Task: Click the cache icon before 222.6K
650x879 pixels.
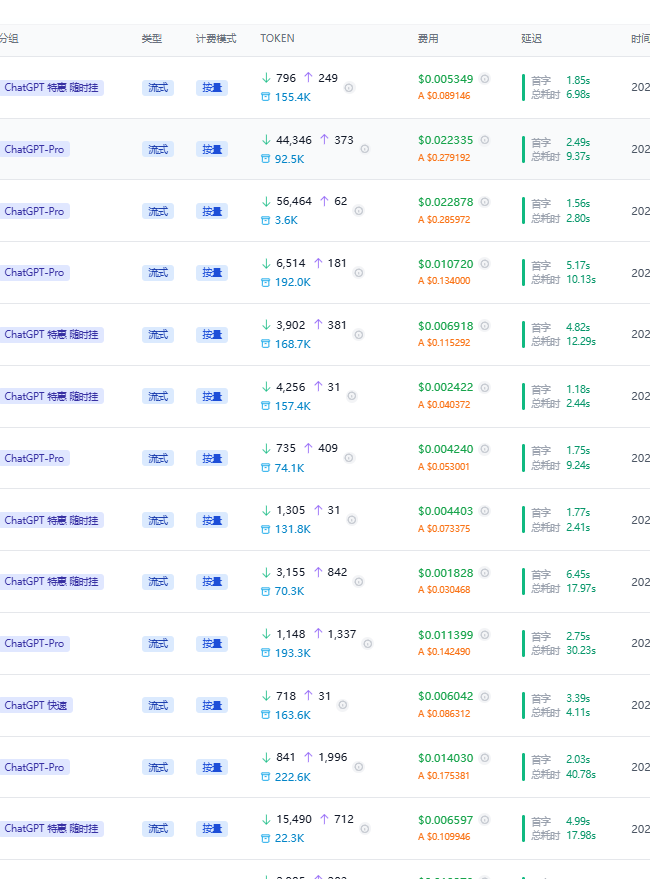Action: click(x=266, y=777)
